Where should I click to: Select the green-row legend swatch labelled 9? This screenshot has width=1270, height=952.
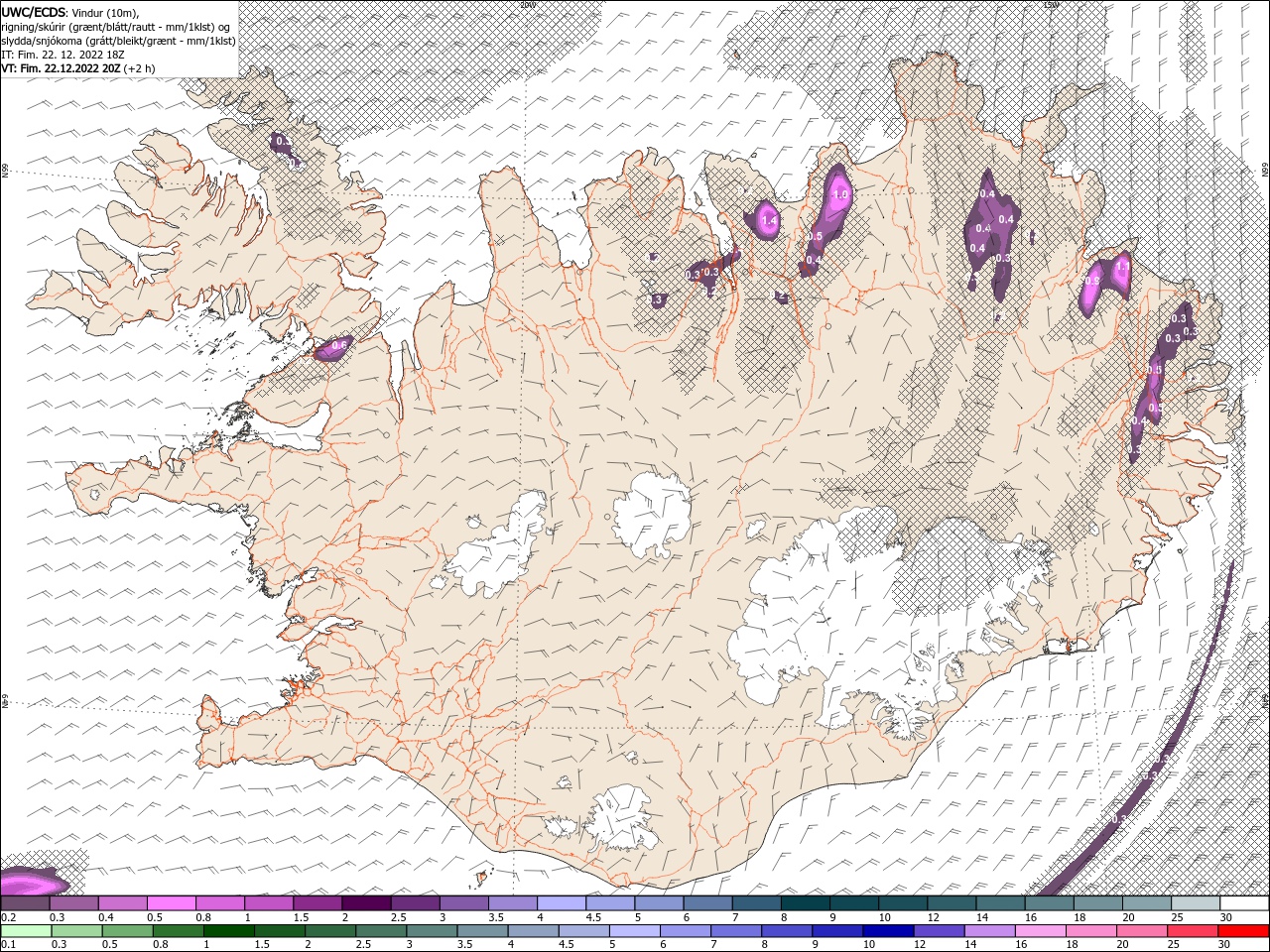tap(836, 931)
